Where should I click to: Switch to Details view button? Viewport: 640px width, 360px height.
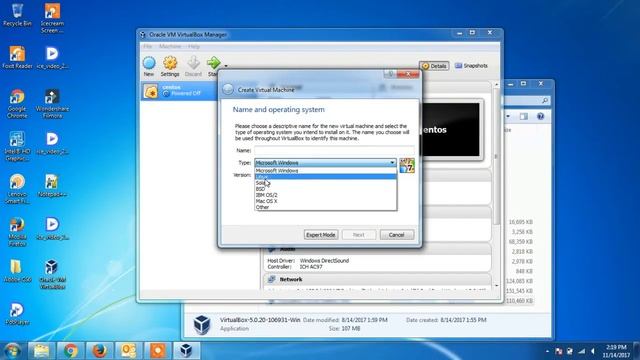[x=434, y=66]
